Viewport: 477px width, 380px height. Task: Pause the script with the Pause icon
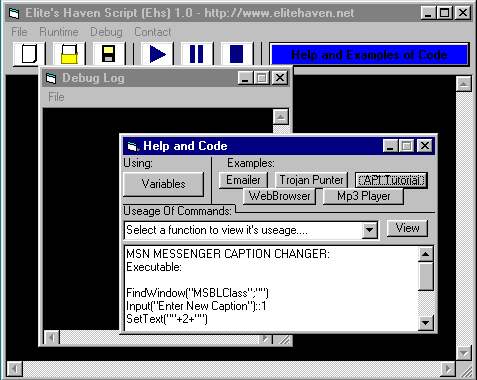(196, 54)
